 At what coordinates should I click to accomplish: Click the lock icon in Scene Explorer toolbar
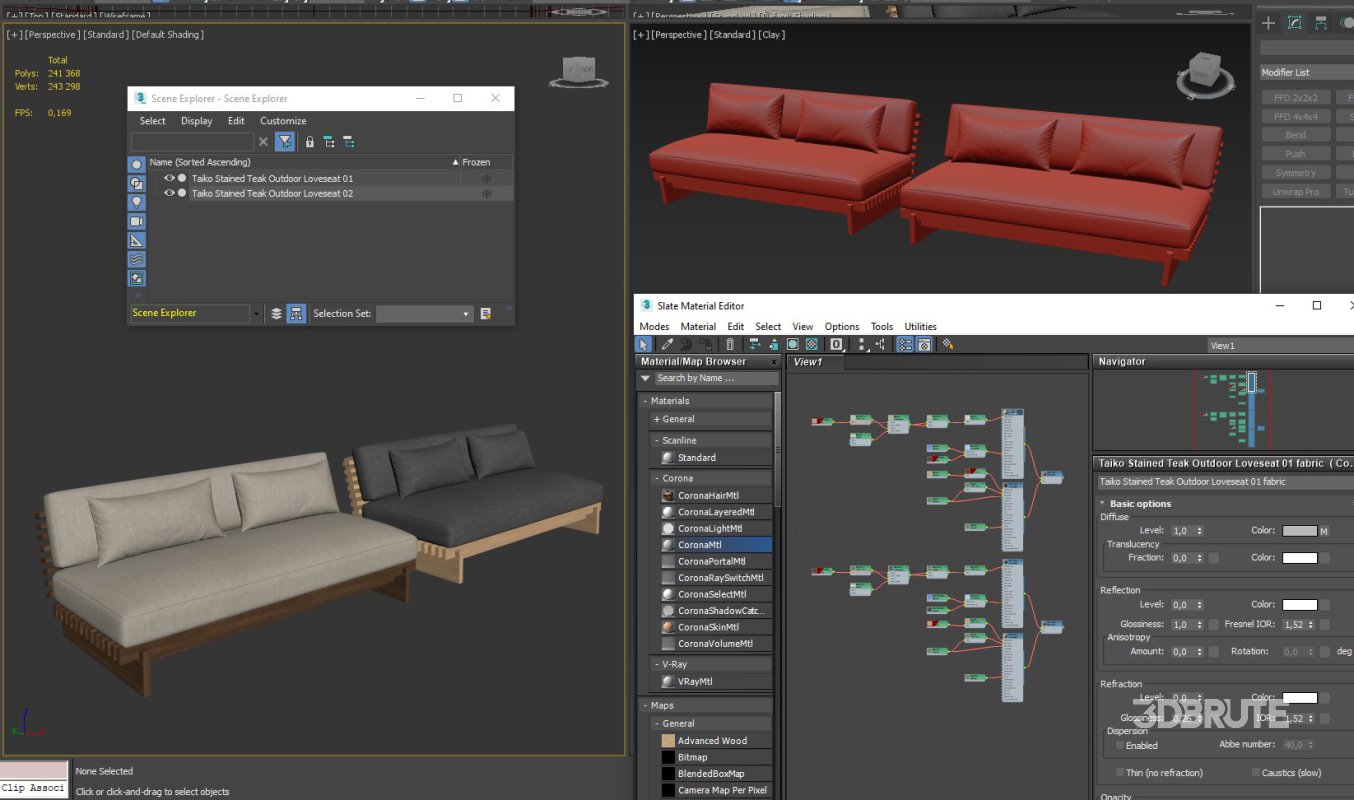309,142
